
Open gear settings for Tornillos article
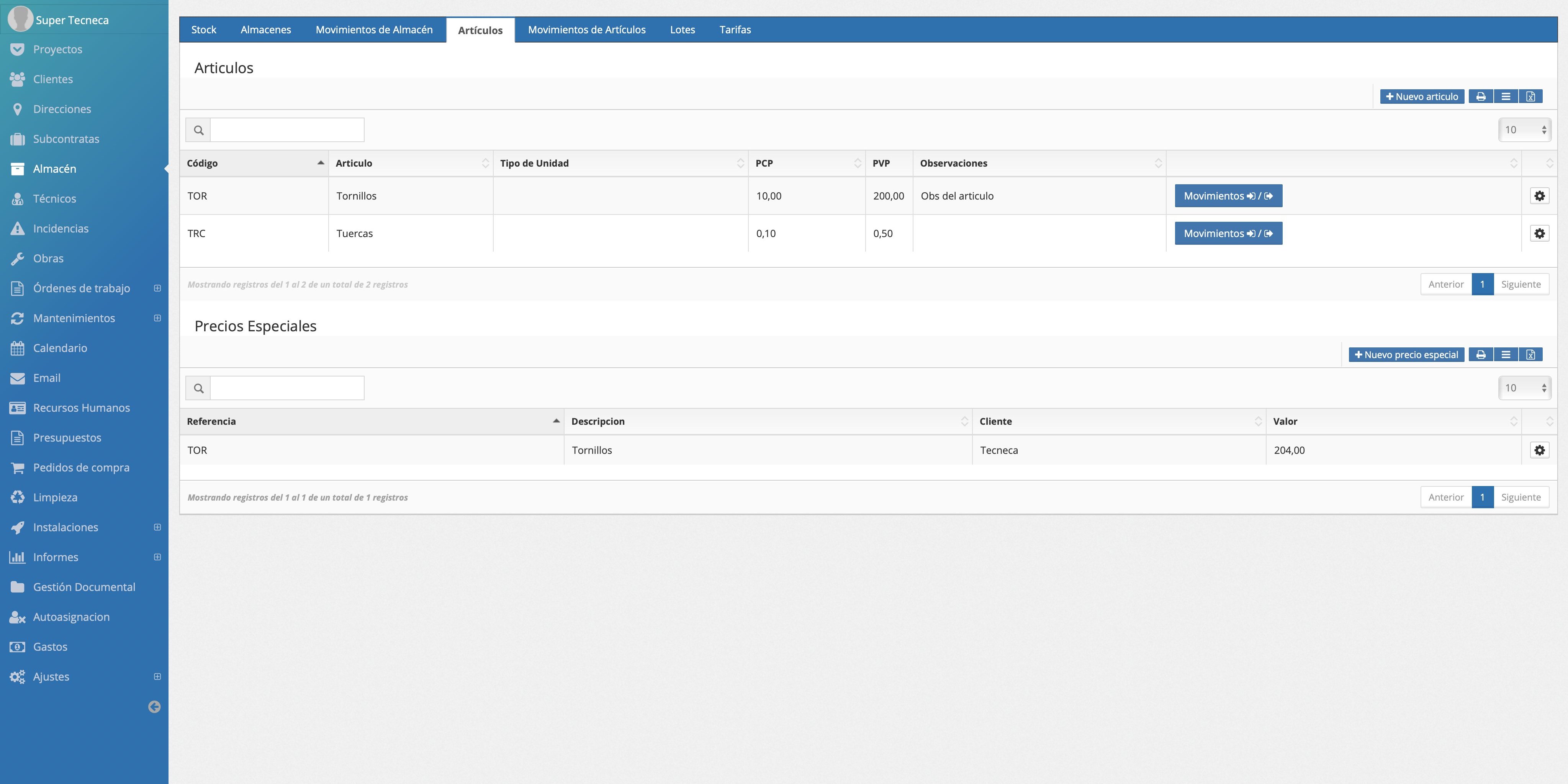point(1539,196)
